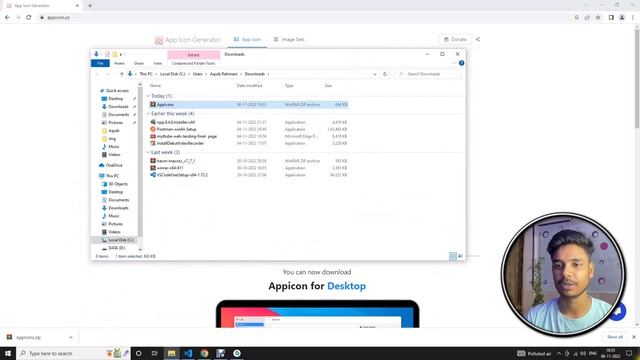Click the Chrome reload page button
This screenshot has width=640, height=360.
(x=29, y=18)
